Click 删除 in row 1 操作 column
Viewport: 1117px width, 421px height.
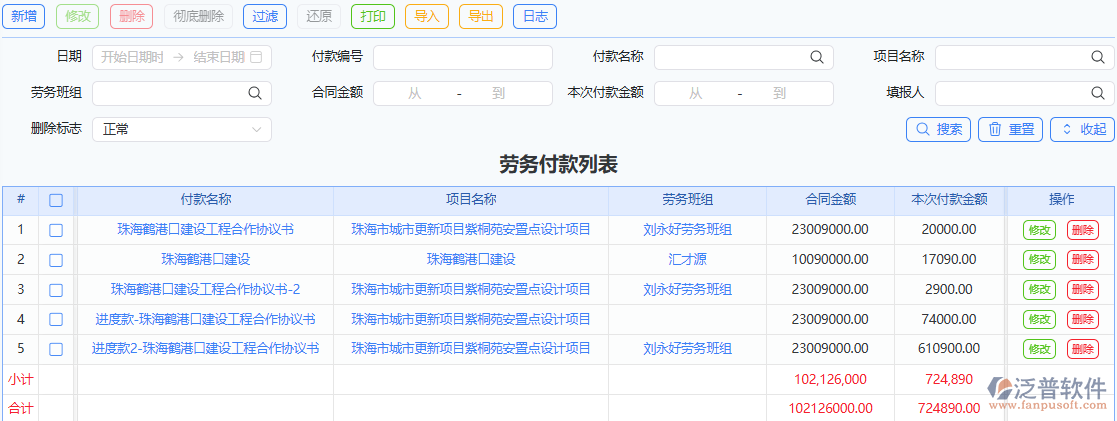pyautogui.click(x=1083, y=230)
